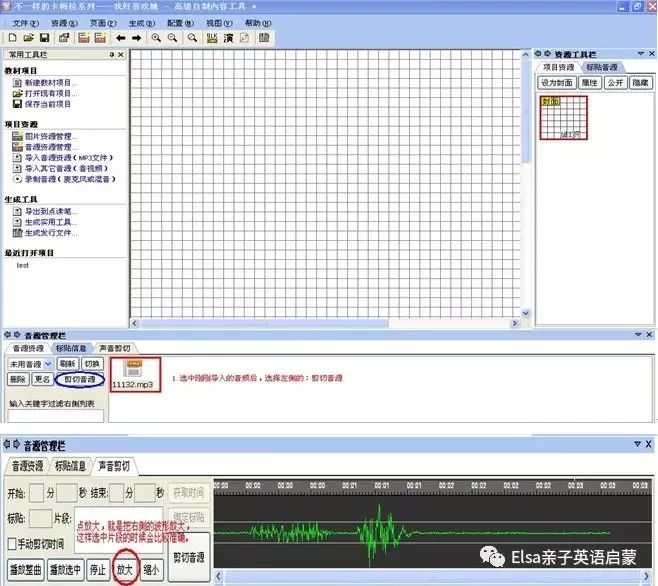
Task: Click the new file toolbar icon
Action: (x=13, y=38)
